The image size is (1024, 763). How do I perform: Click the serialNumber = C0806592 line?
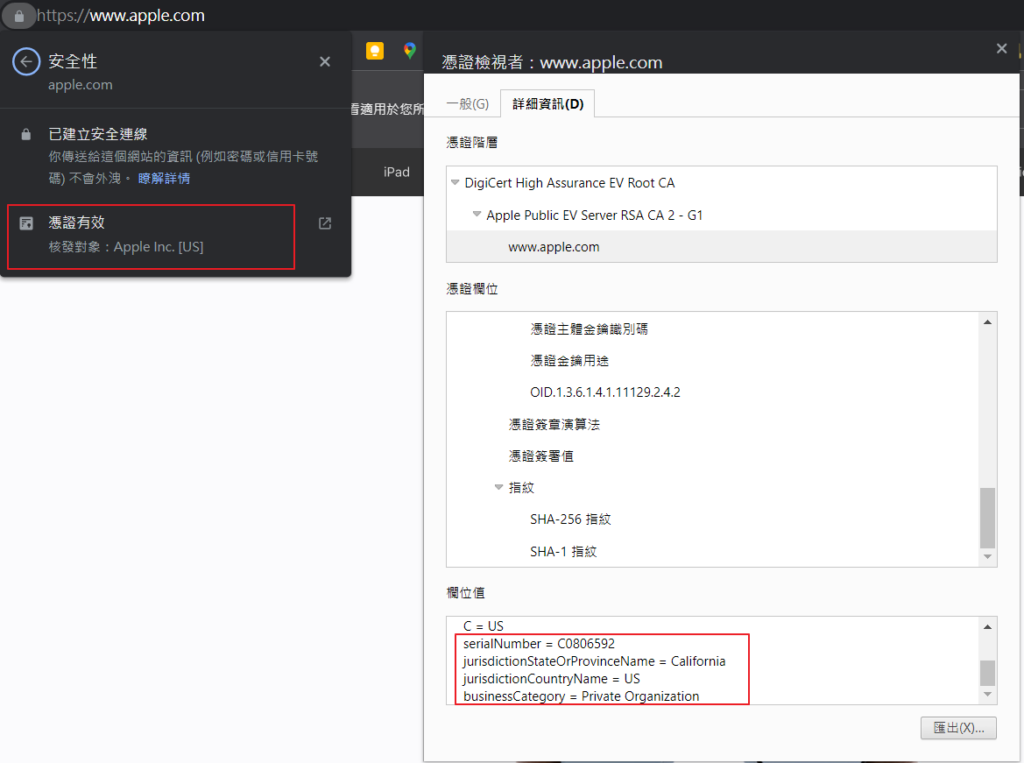pos(539,643)
